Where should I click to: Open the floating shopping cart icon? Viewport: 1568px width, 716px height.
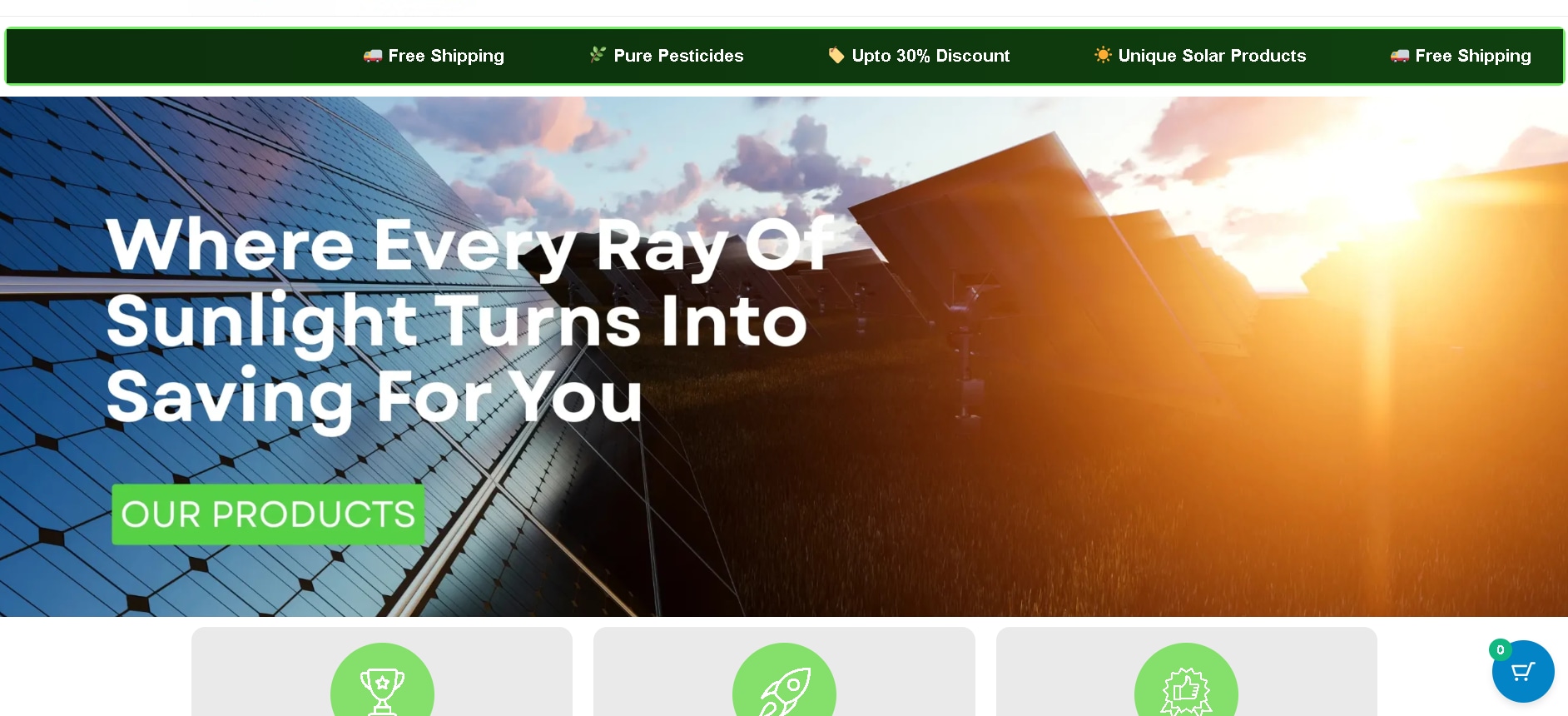click(x=1522, y=671)
